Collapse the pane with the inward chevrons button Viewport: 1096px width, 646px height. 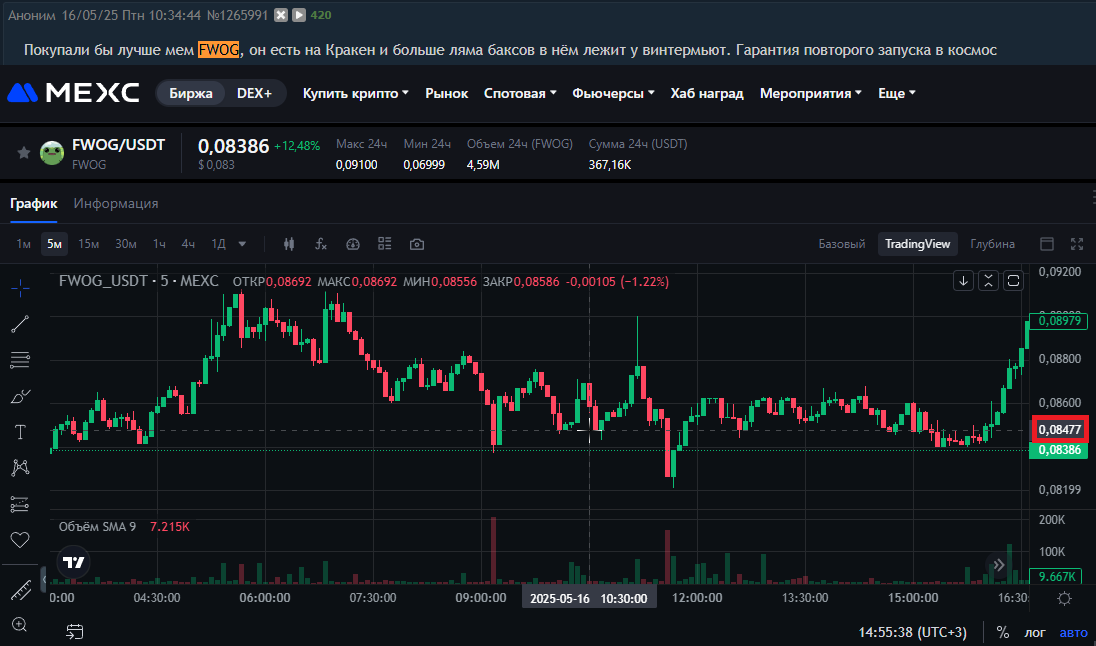click(988, 281)
